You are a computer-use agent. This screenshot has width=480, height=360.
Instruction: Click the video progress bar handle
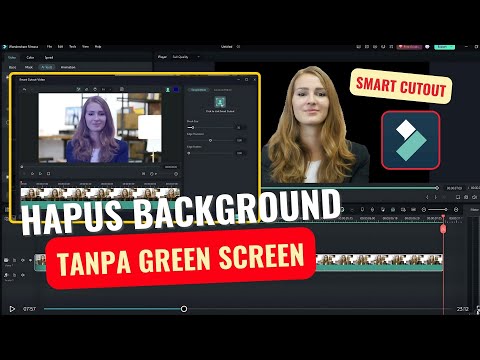point(184,309)
